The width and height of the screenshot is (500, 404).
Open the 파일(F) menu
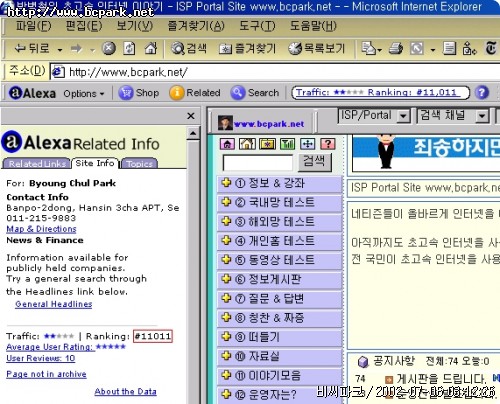[33, 26]
